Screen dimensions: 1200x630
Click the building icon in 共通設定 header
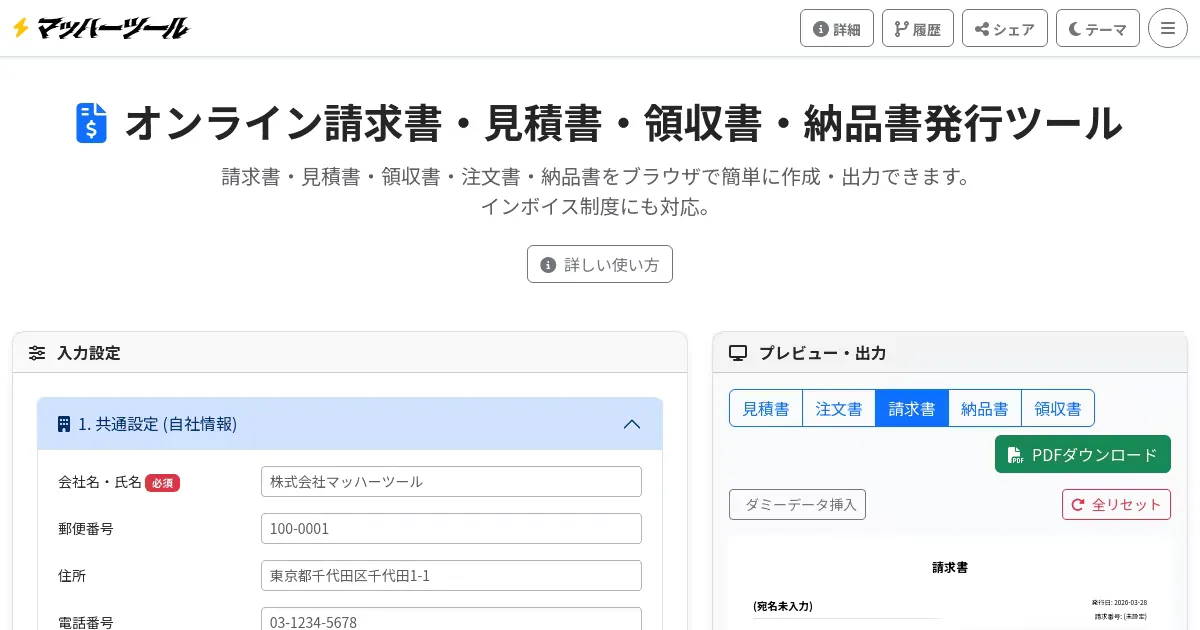(64, 424)
